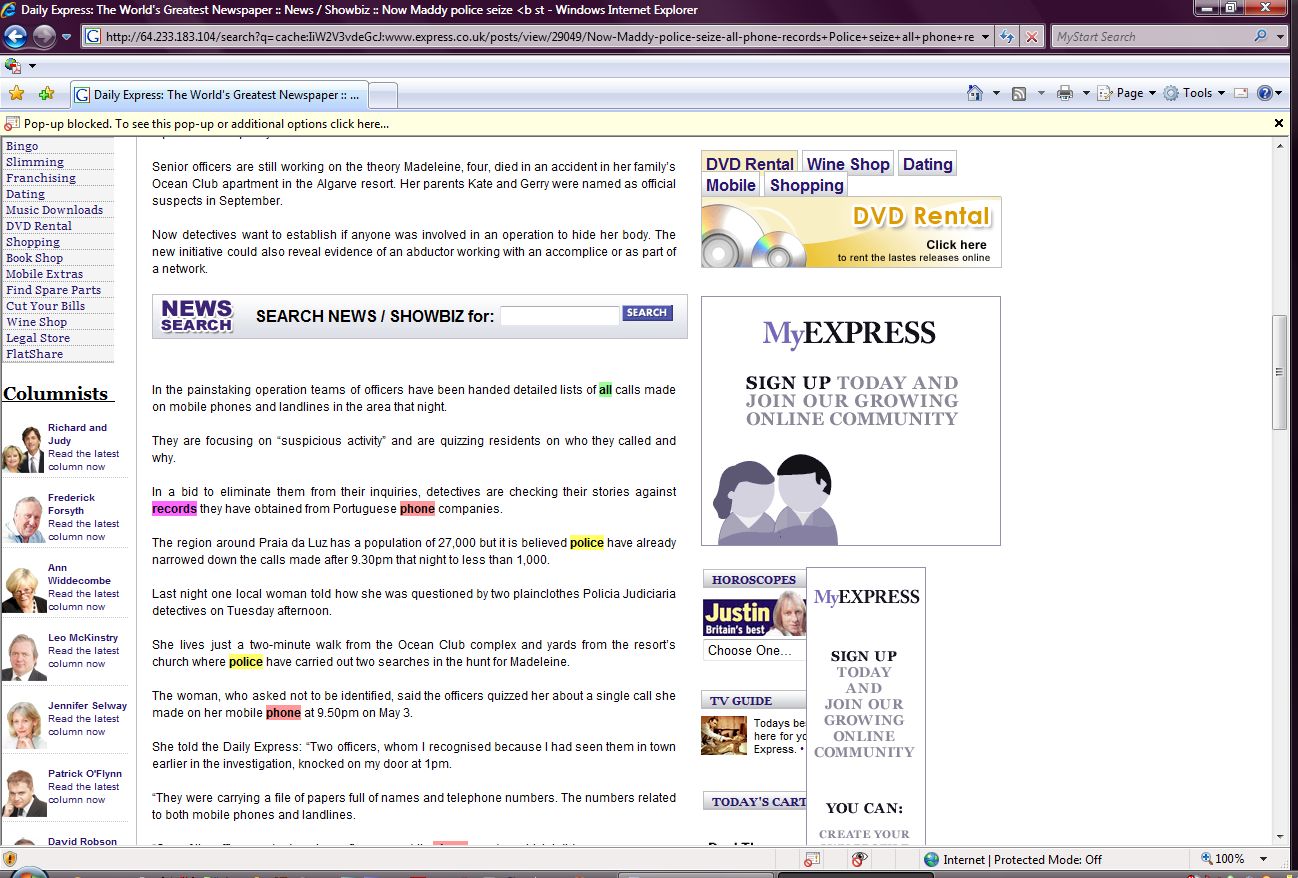Click the News Search text field
1298x878 pixels.
[560, 316]
